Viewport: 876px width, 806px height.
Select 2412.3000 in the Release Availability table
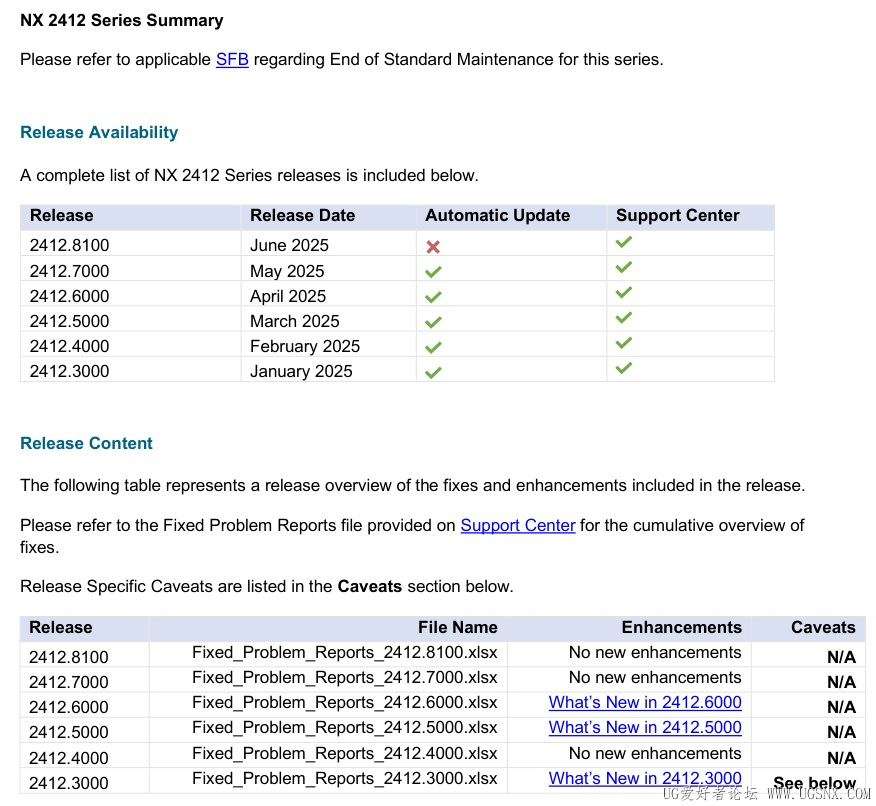click(x=69, y=371)
